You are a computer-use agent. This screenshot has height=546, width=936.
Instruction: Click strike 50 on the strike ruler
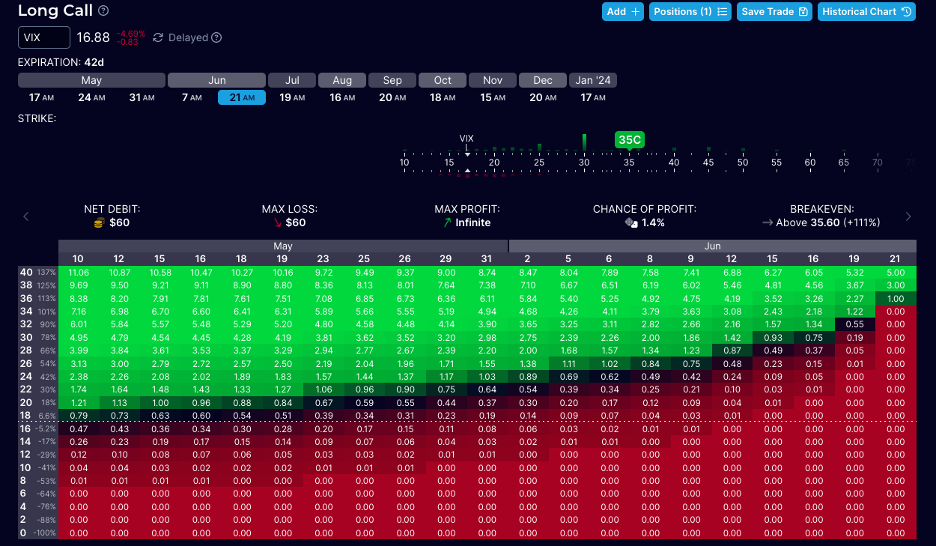click(743, 162)
